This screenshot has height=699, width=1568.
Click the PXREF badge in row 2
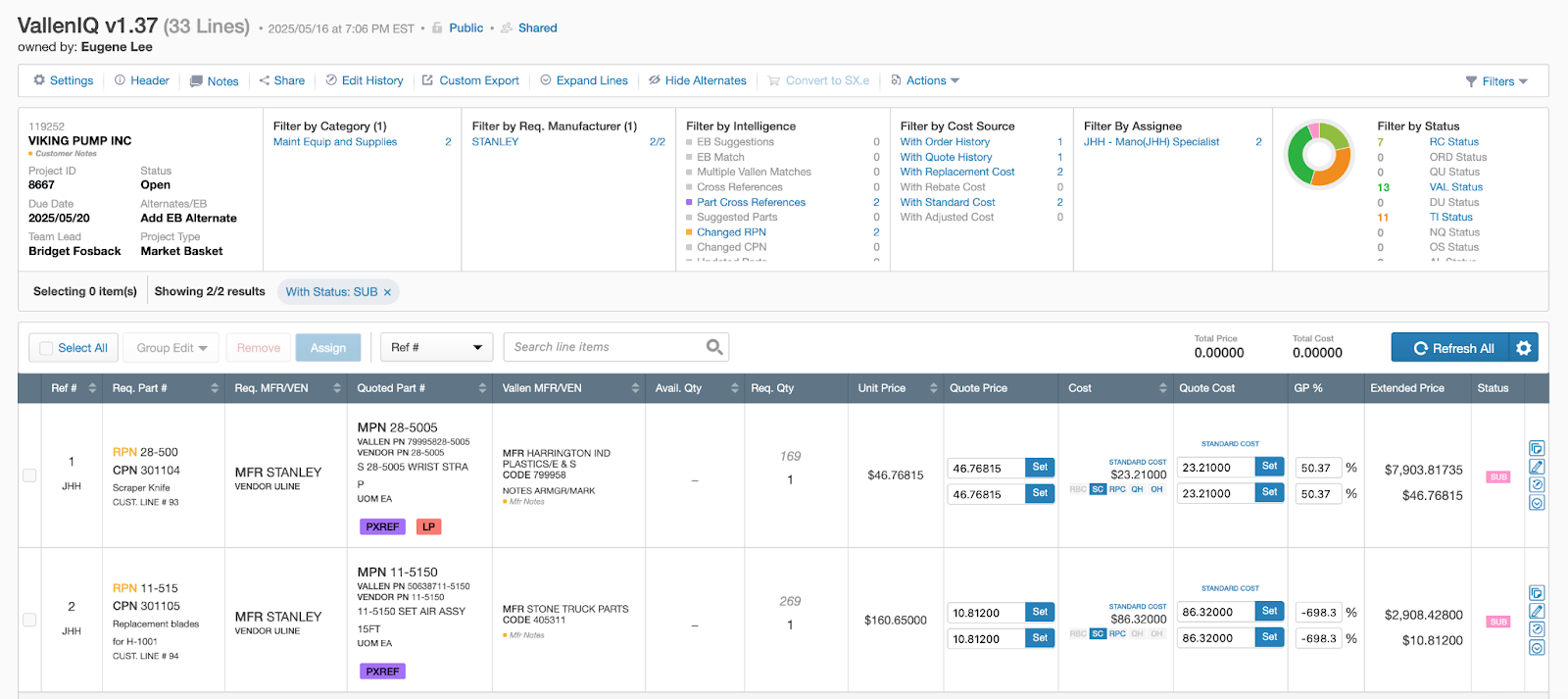[x=382, y=672]
